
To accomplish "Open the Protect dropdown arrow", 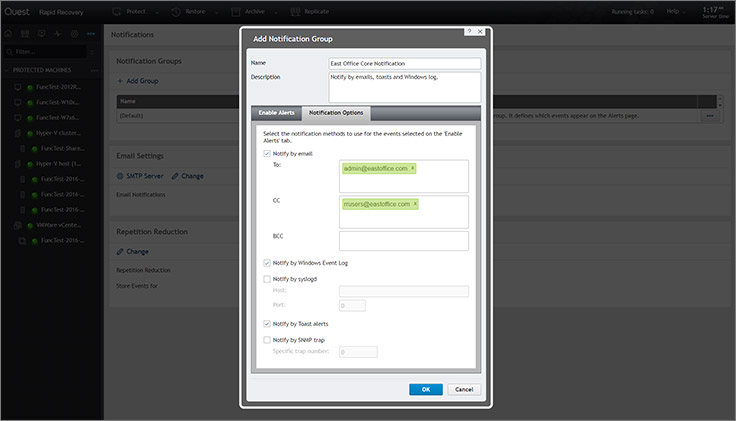I will click(157, 12).
